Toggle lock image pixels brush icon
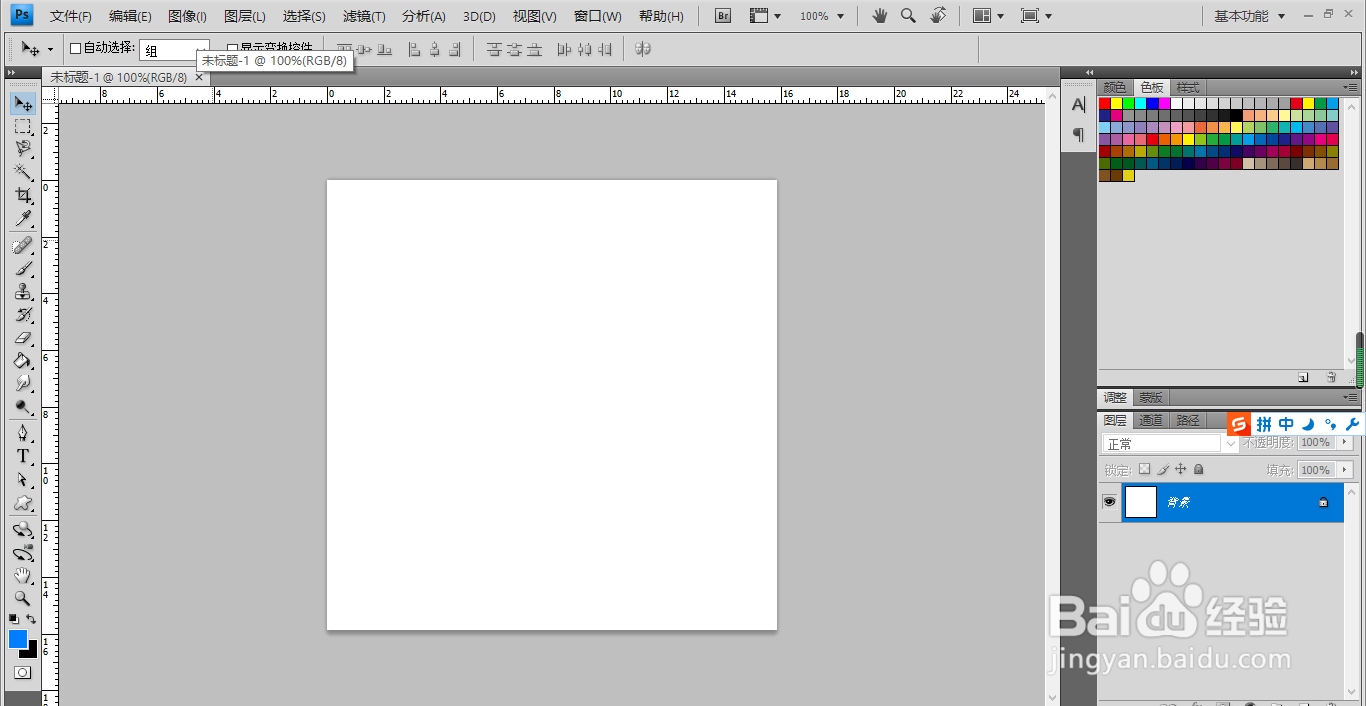Image resolution: width=1366 pixels, height=706 pixels. 1163,469
